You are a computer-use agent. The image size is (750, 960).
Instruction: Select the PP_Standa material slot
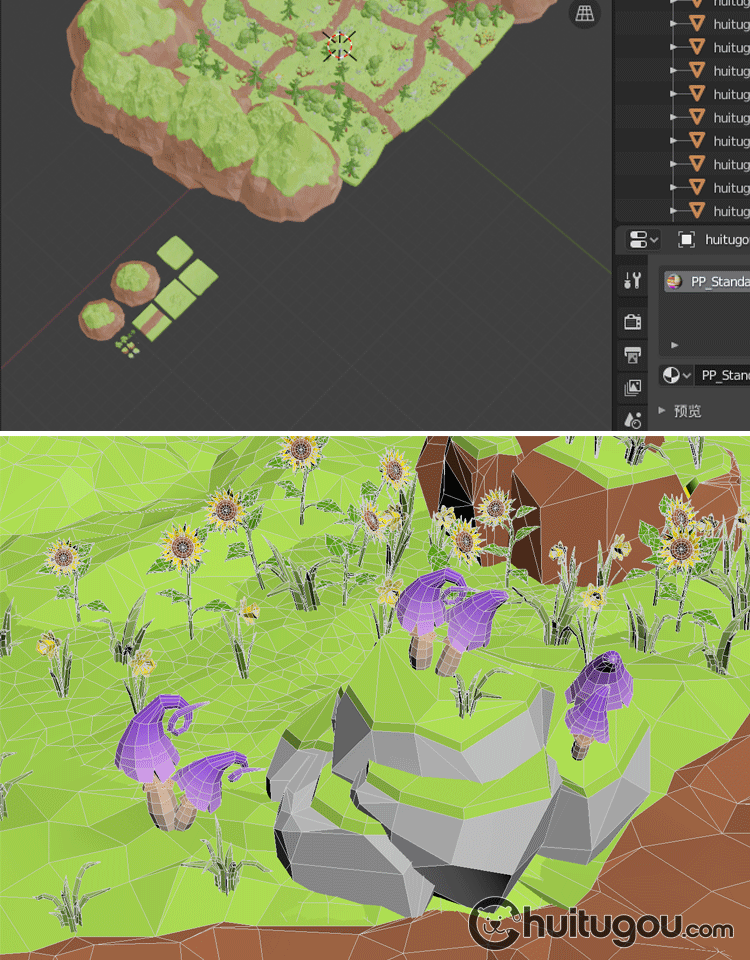[707, 282]
